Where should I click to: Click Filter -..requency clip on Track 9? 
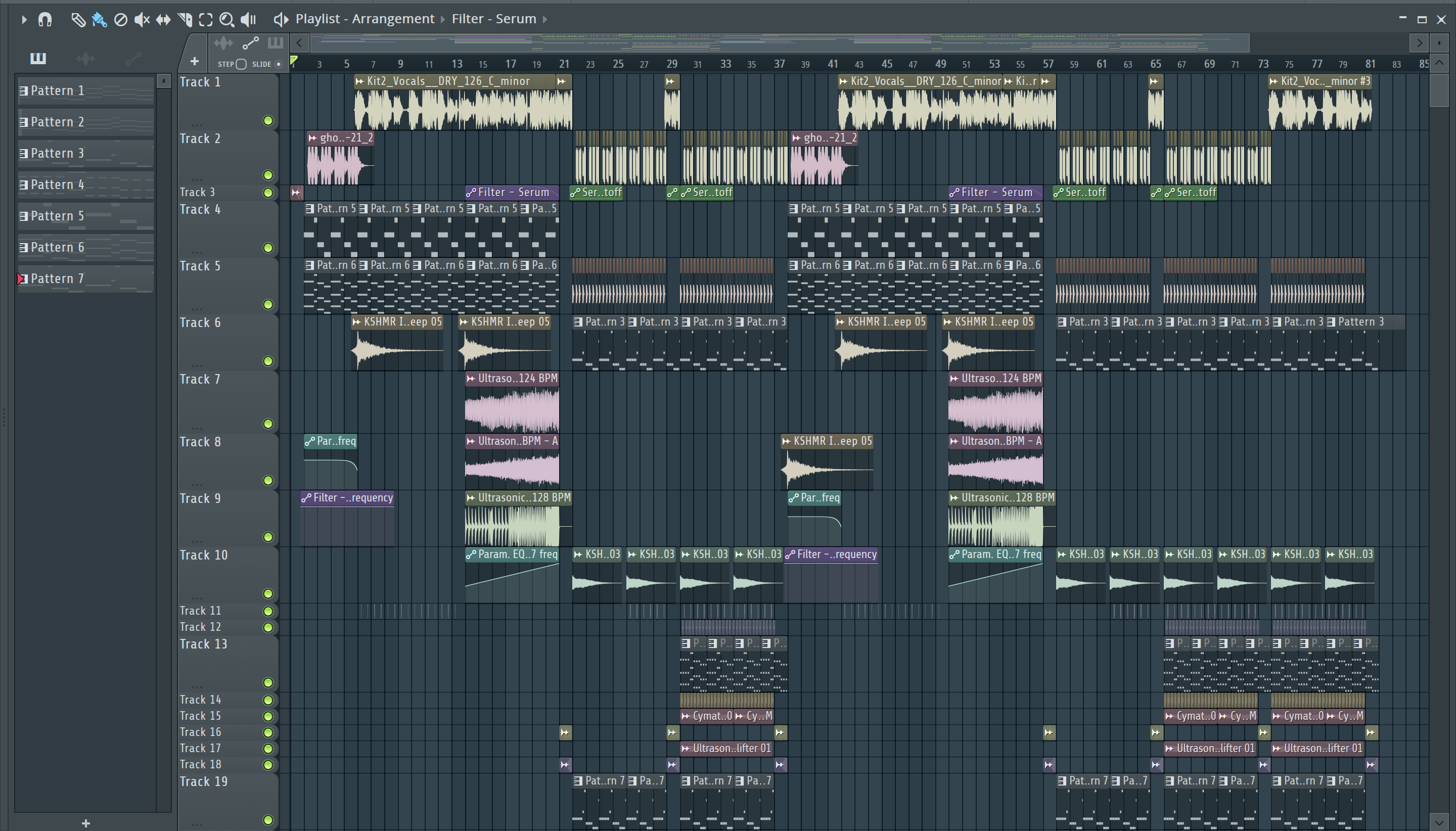pos(348,518)
